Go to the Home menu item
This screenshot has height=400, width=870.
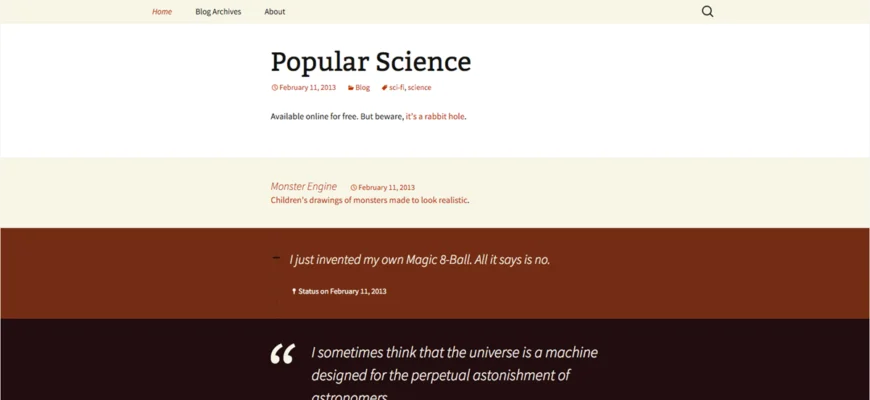pyautogui.click(x=162, y=12)
